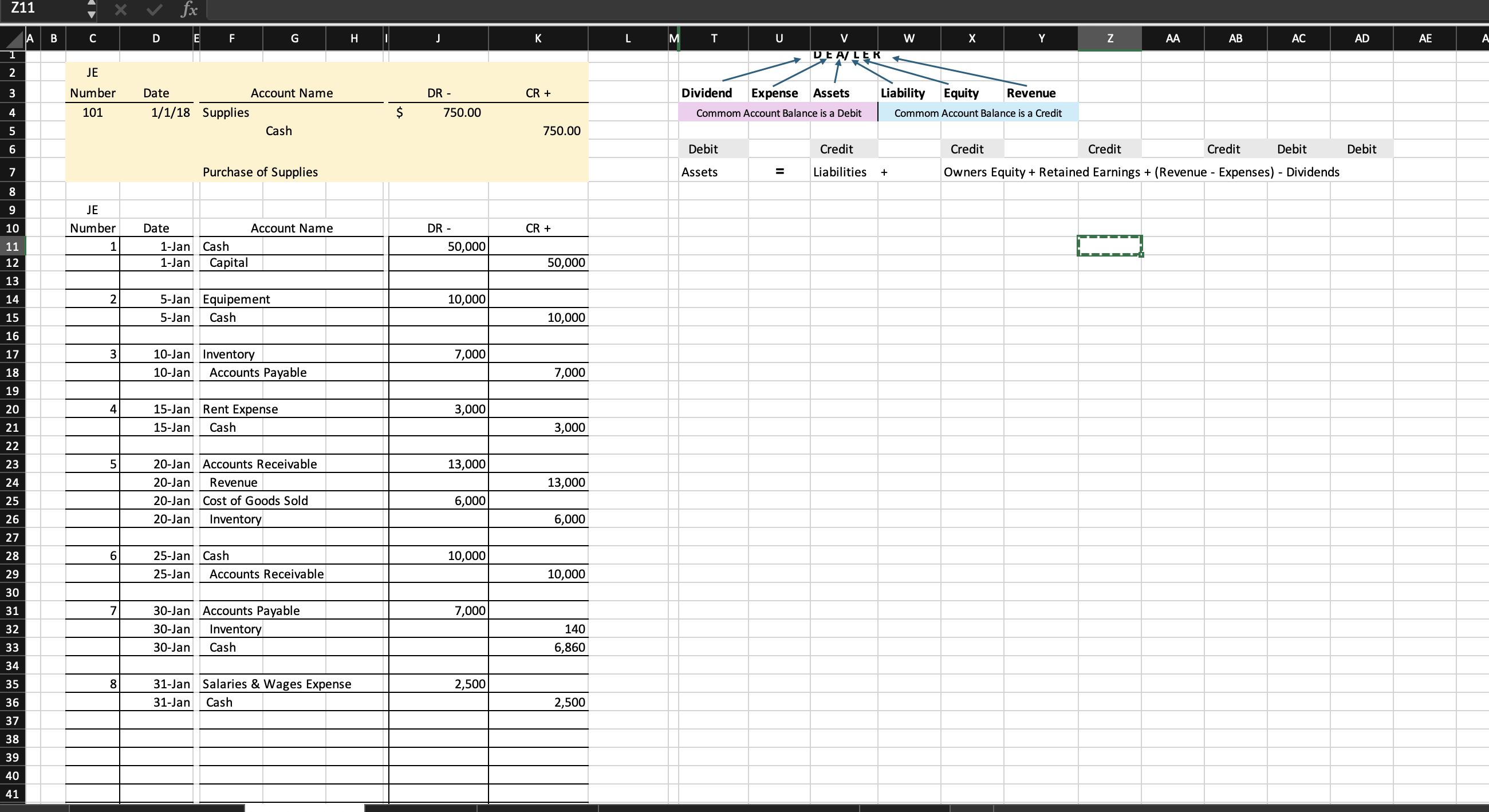Click the pink Common Account Balance Debit cell
Viewport: 1489px width, 812px height.
click(x=778, y=113)
